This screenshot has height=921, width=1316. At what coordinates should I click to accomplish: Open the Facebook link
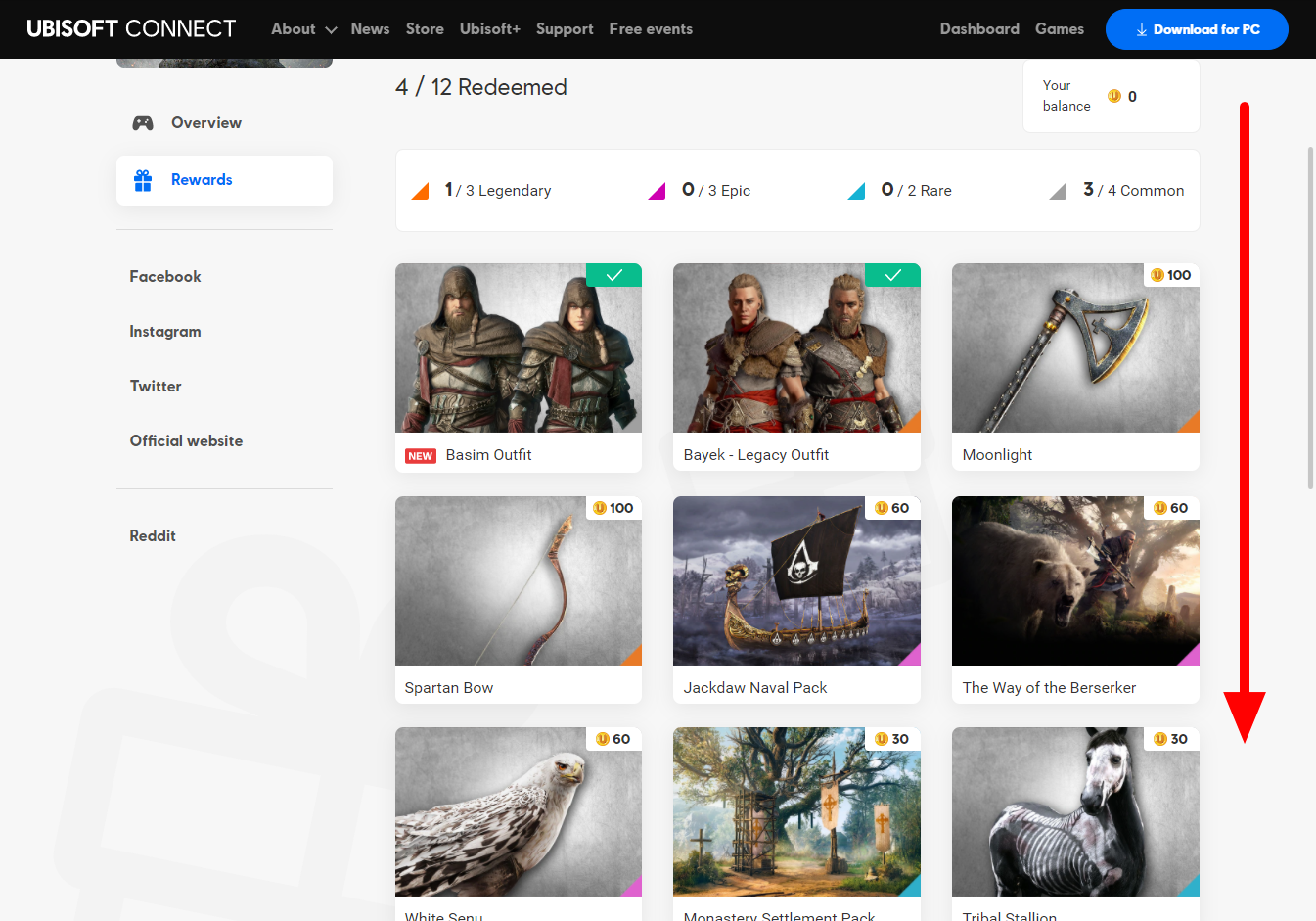[x=165, y=277]
